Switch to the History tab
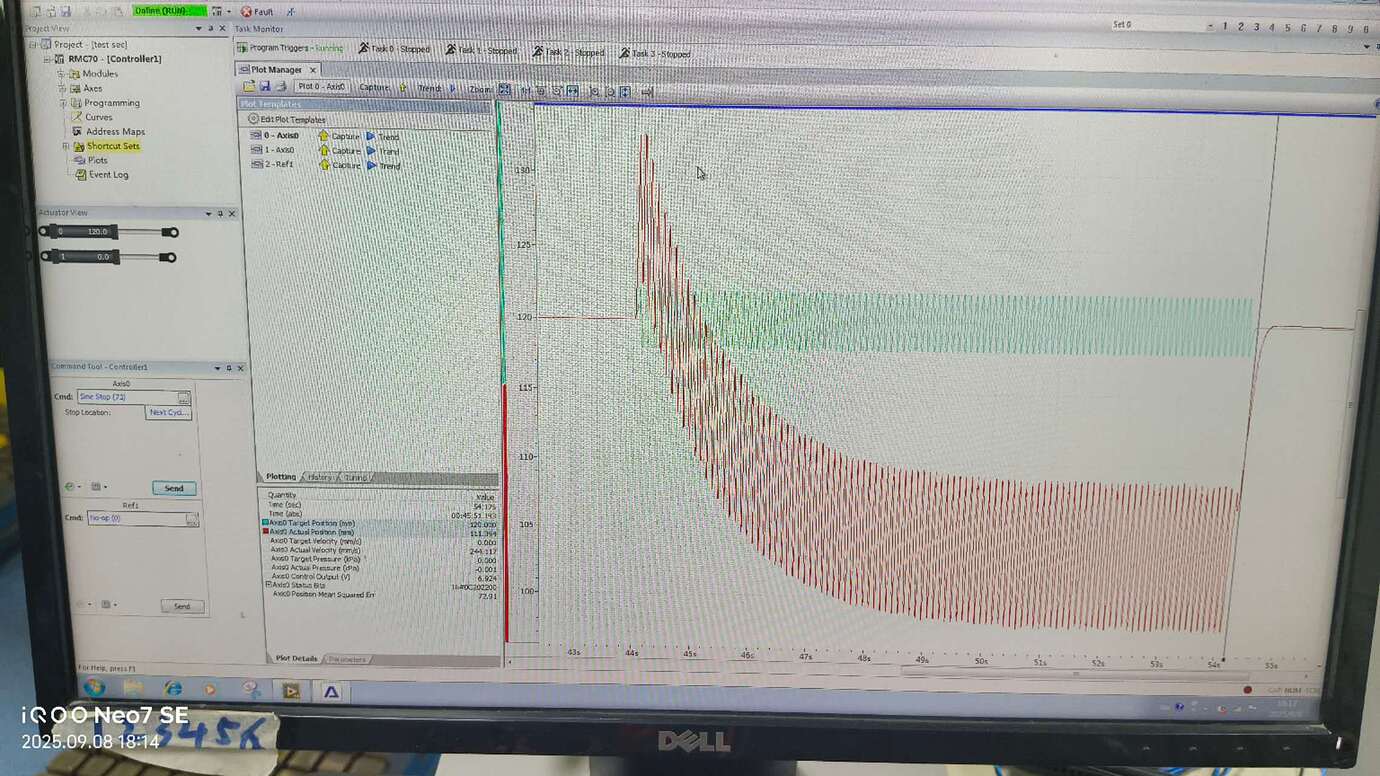Screen dimensions: 1380x776 click(x=319, y=478)
